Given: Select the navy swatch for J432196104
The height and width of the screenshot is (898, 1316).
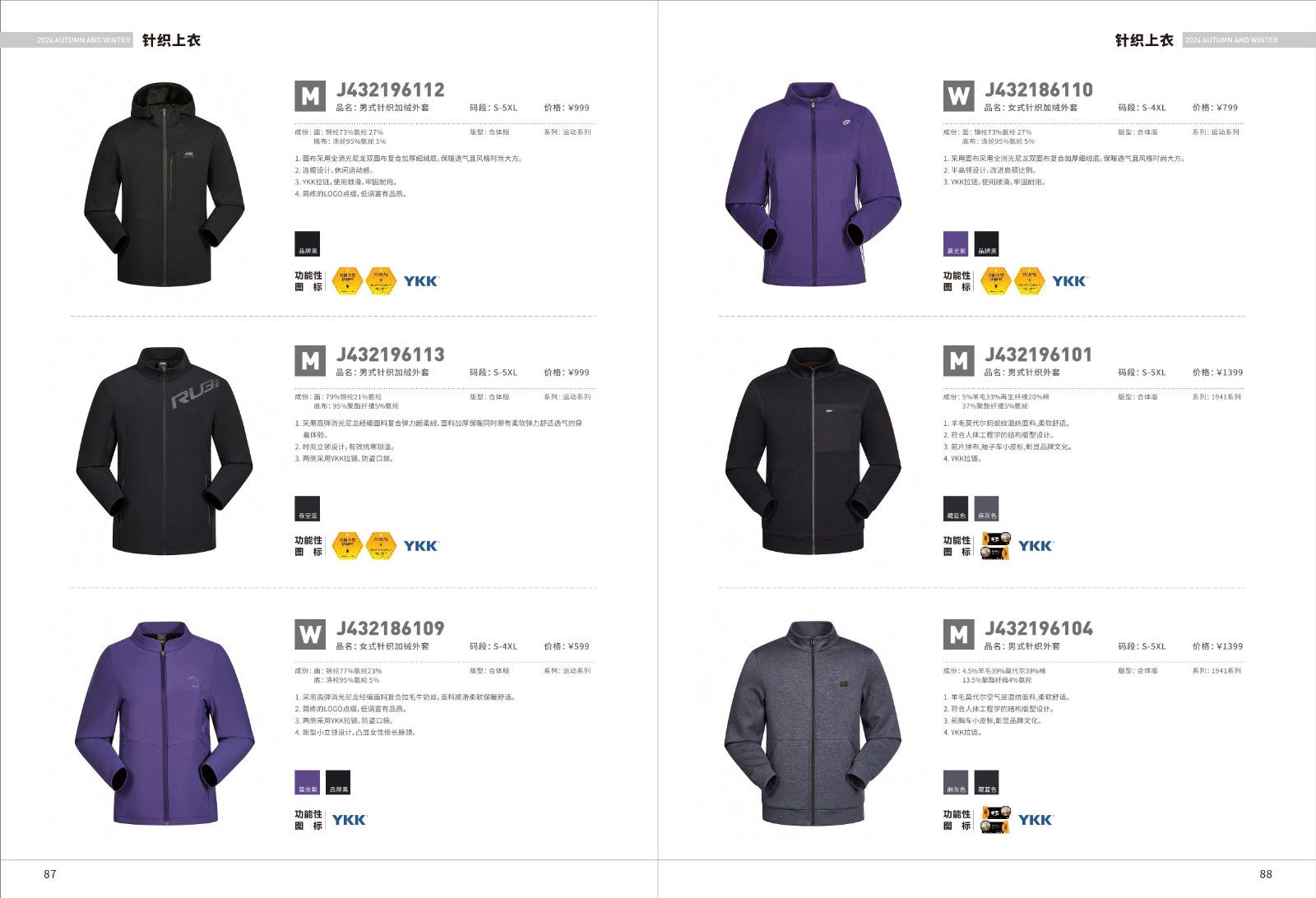Looking at the screenshot, I should (x=986, y=783).
